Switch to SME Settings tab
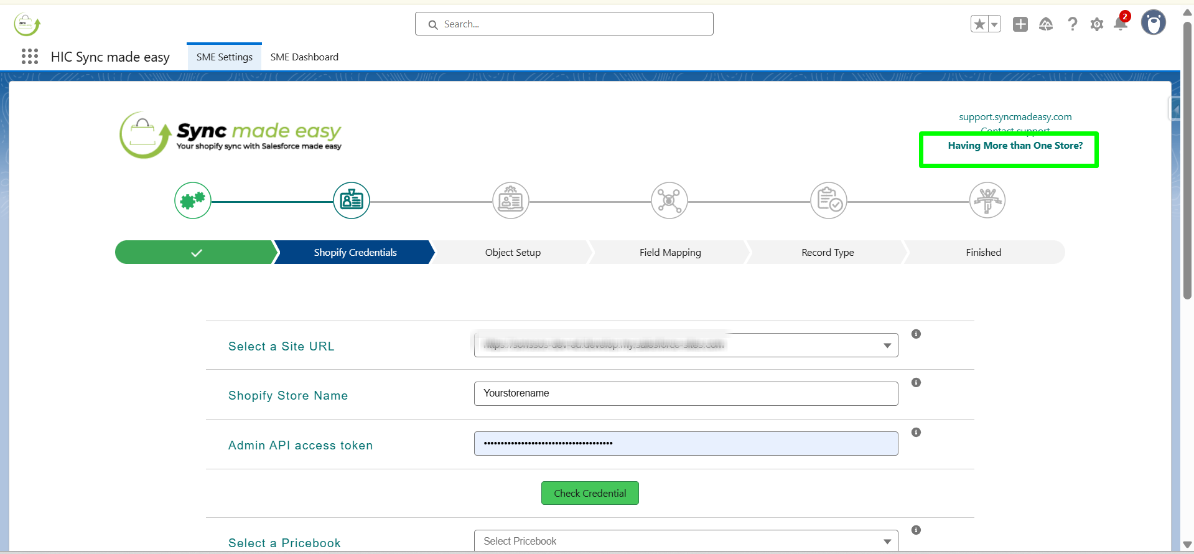Viewport: 1194px width, 554px height. pyautogui.click(x=225, y=57)
